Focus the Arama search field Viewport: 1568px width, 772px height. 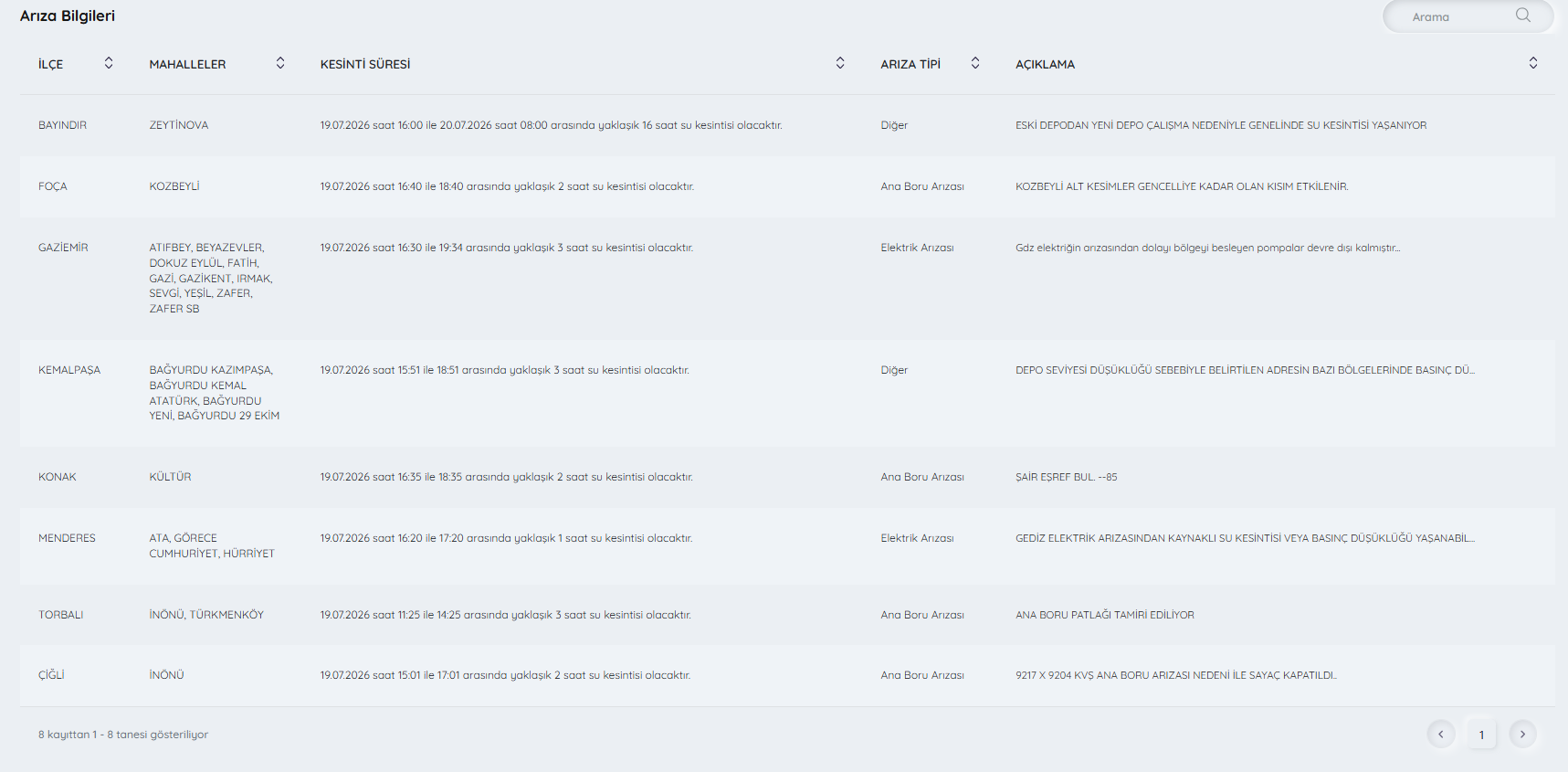coord(1461,16)
